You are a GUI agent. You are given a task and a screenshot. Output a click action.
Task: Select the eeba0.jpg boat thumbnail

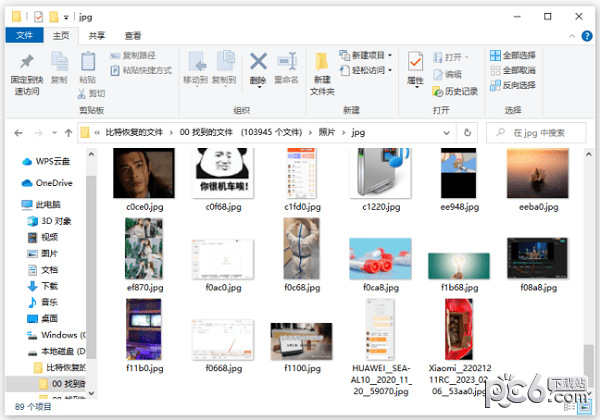click(538, 173)
